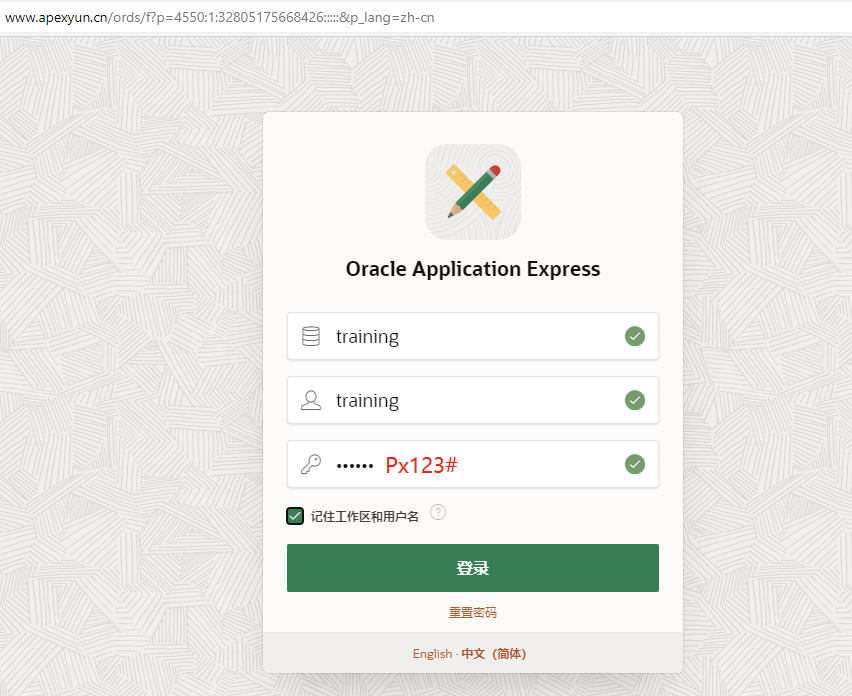Screen dimensions: 852x696
Task: Switch language to English
Action: [x=433, y=654]
